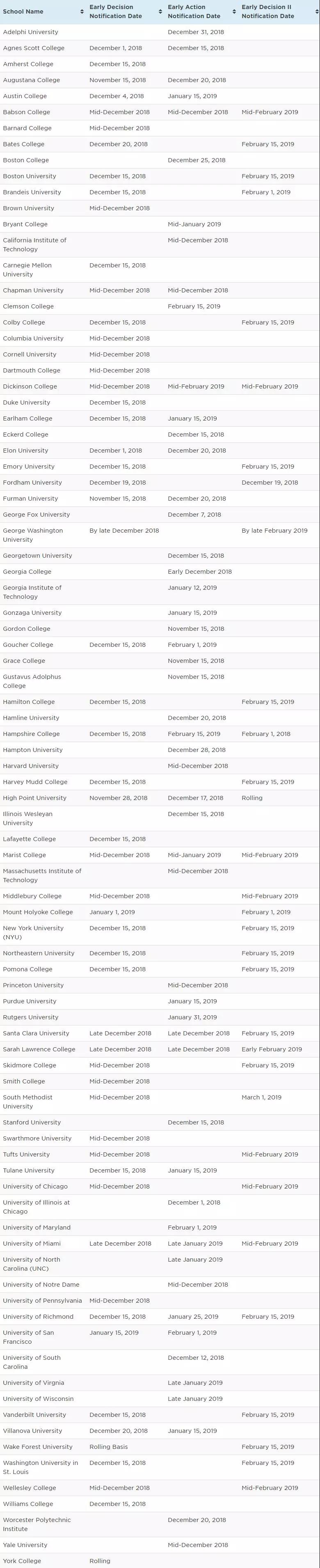Select California Institute of Technology cell
Screen dimensions: 320x1568
point(35,245)
